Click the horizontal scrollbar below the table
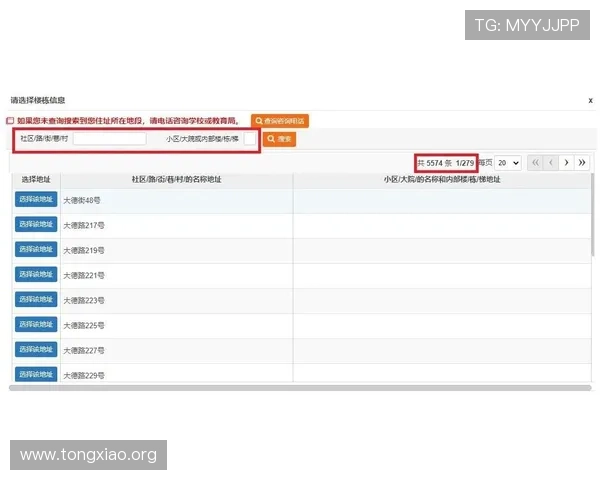 click(x=300, y=388)
